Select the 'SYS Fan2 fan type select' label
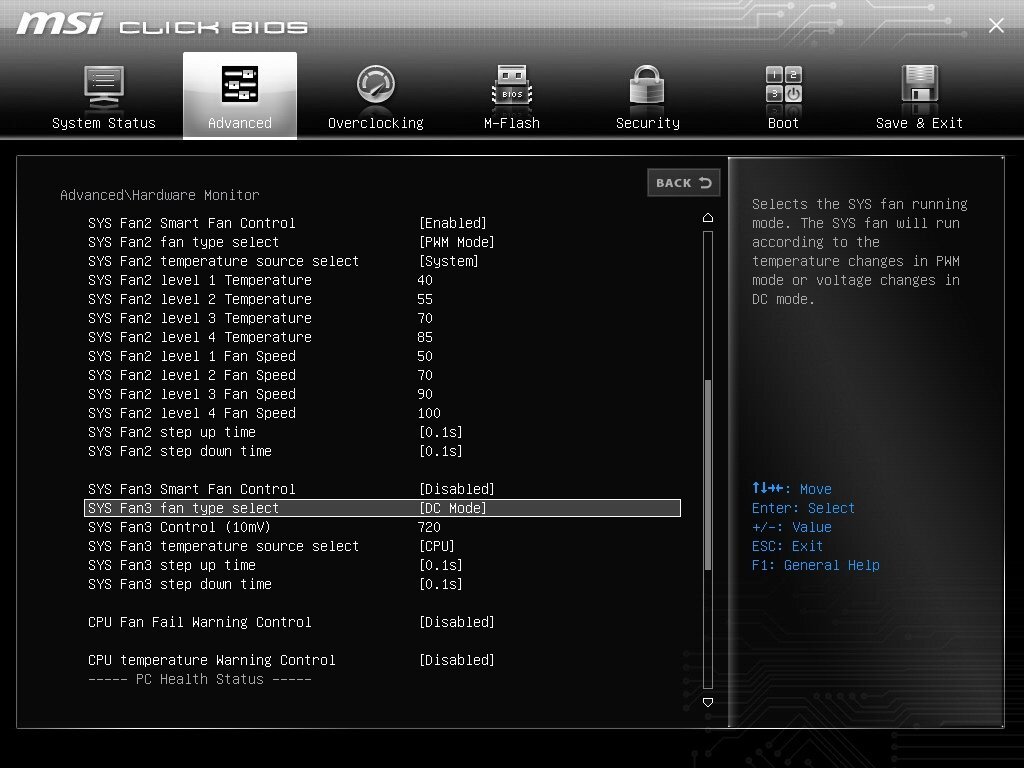This screenshot has height=768, width=1024. (x=184, y=242)
